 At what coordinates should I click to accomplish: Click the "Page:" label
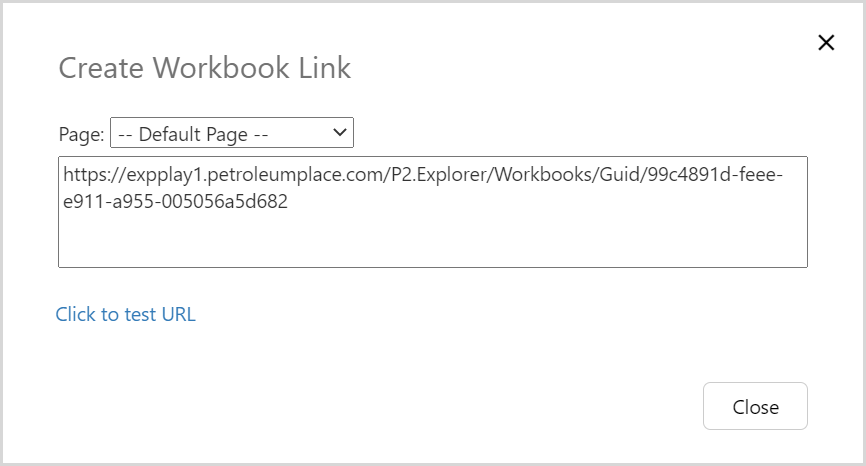(x=81, y=133)
